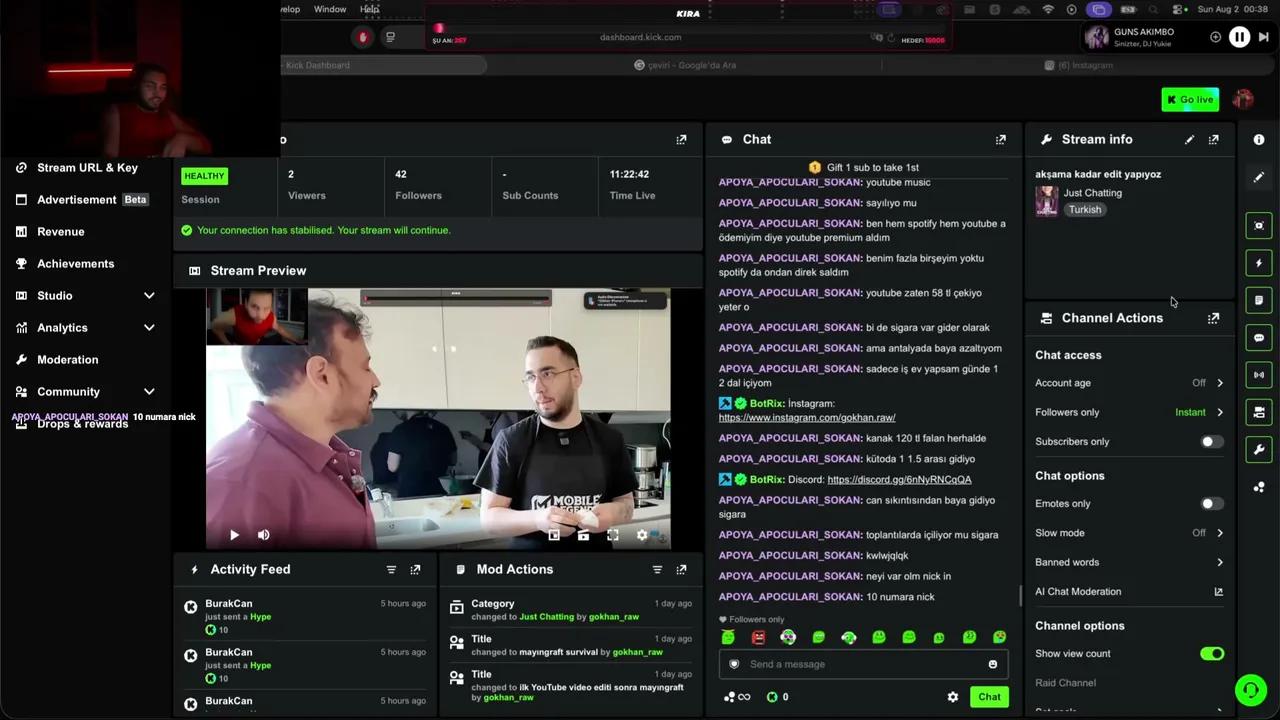
Task: Click the pencil edit icon in right sidebar
Action: click(1259, 177)
